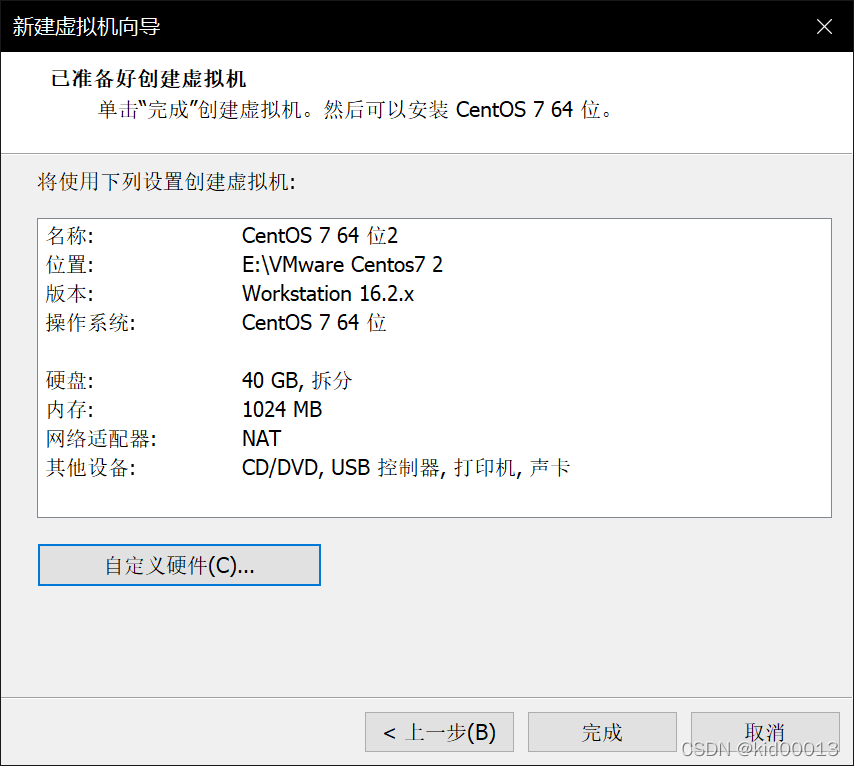The height and width of the screenshot is (766, 854).
Task: Click the 版本: label
Action: coord(70,294)
